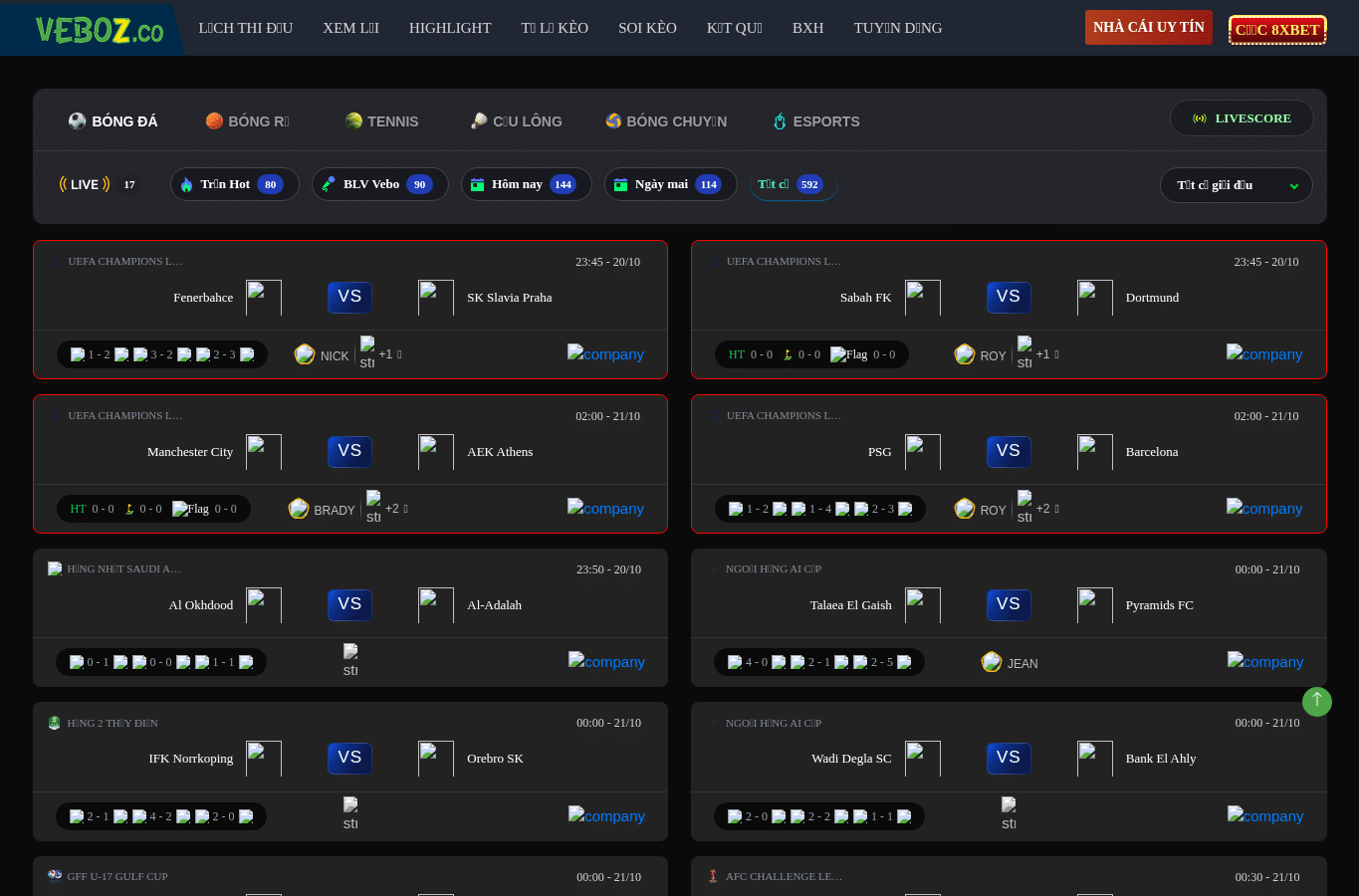Filter matches with Hot filter (80)
This screenshot has width=1359, height=896.
coord(234,184)
